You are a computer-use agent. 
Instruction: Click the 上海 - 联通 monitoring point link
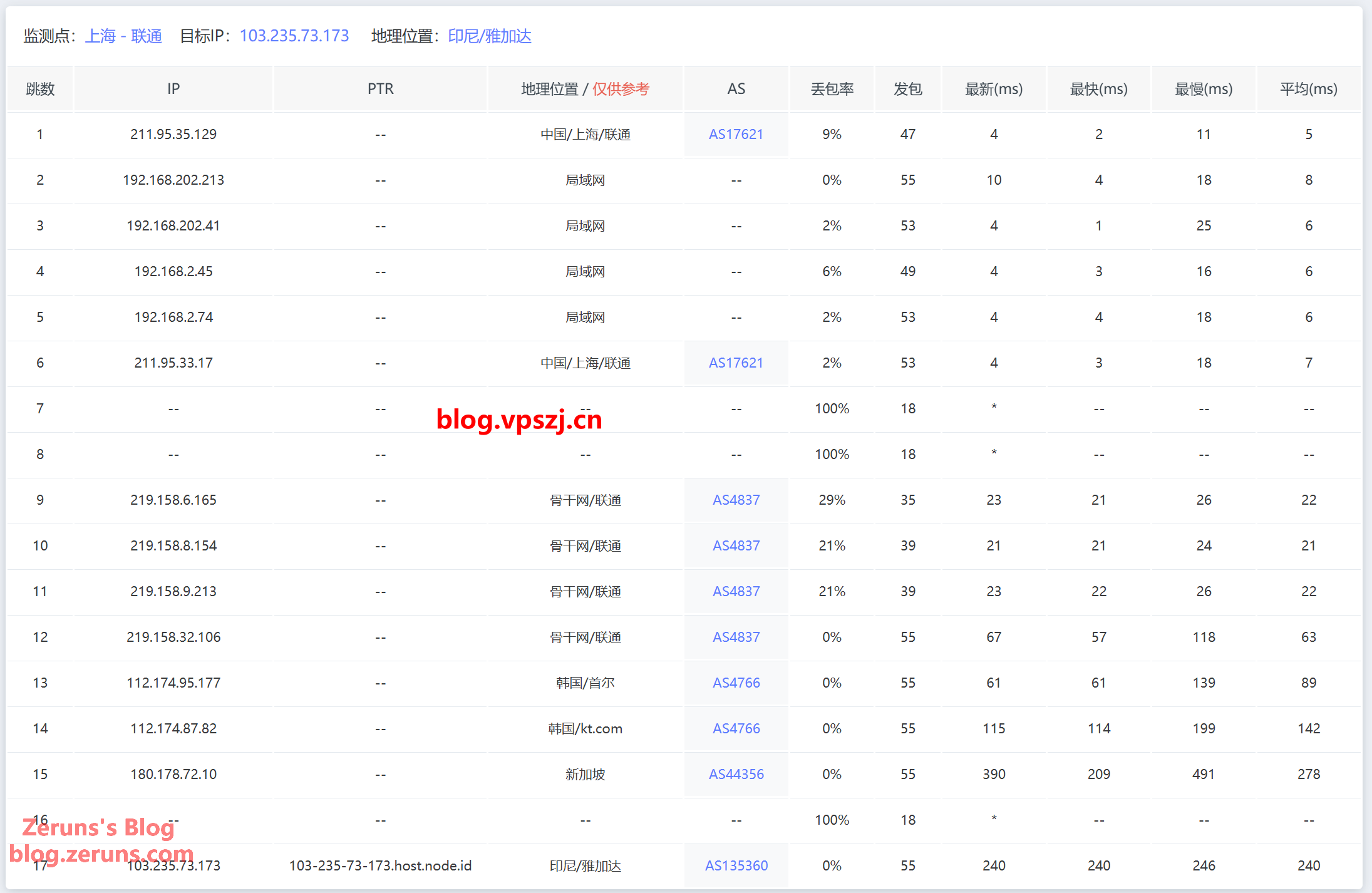pos(123,36)
